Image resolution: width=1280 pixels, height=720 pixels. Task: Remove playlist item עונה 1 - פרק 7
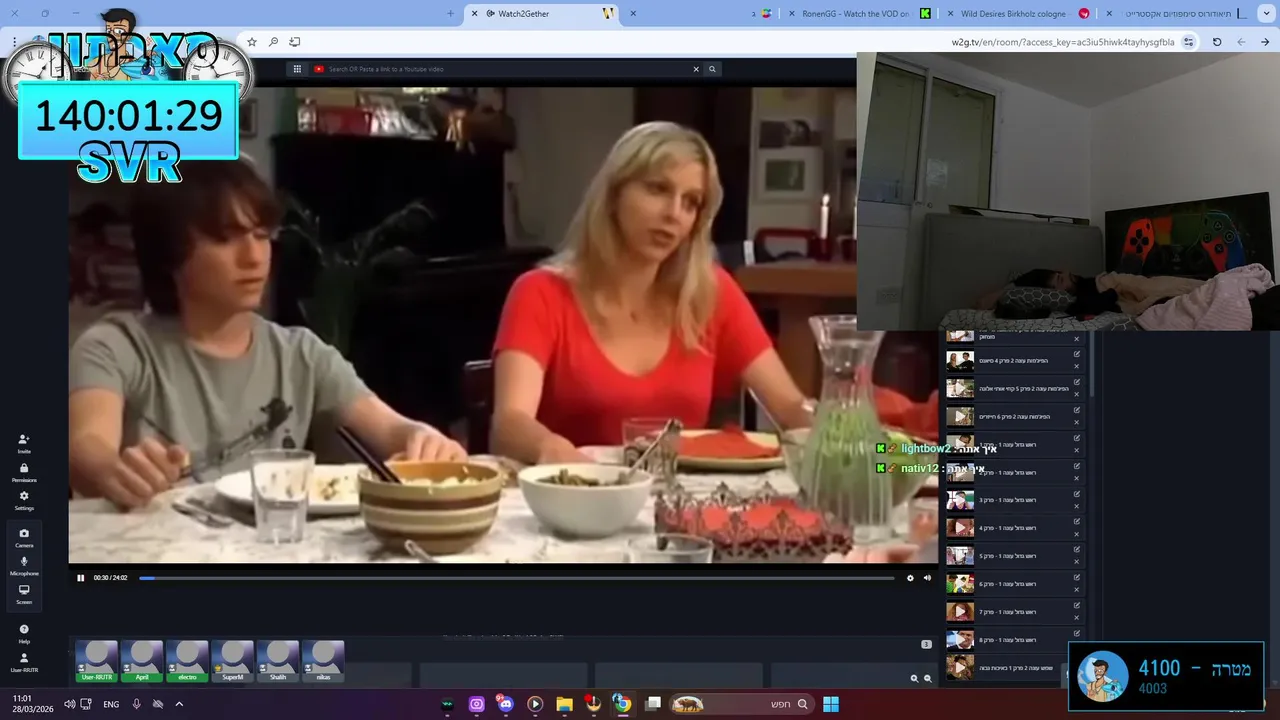1077,617
